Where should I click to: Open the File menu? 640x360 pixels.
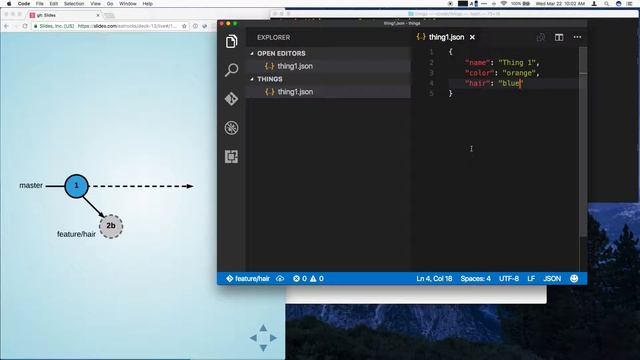click(x=40, y=4)
